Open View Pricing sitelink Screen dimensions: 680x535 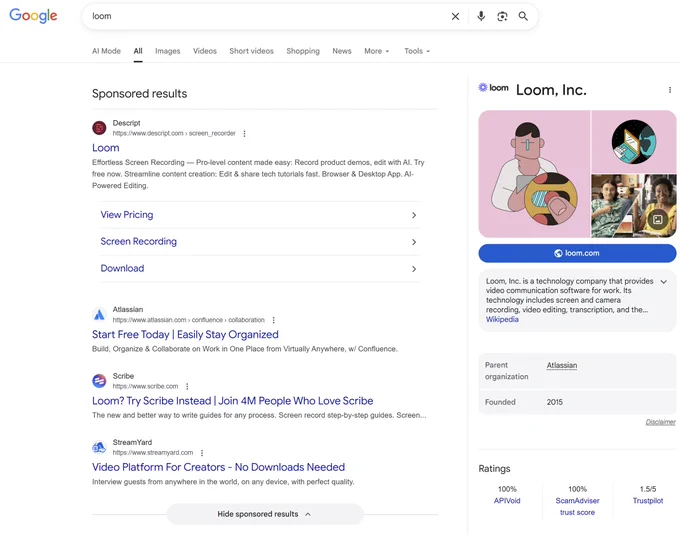pos(127,215)
